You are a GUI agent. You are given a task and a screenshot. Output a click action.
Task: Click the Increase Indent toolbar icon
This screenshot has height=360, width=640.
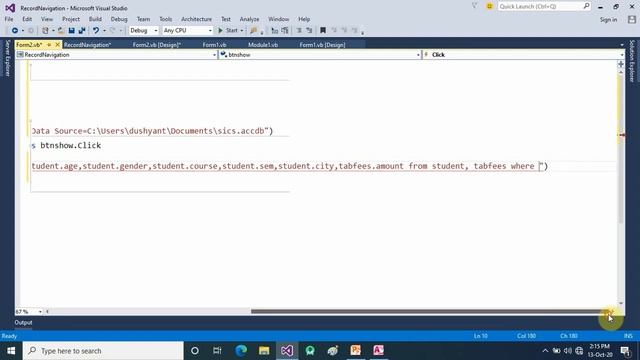309,31
